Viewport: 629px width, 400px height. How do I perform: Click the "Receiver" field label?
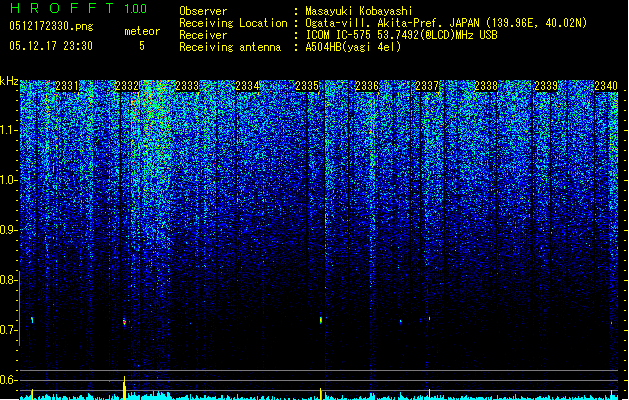click(x=203, y=35)
